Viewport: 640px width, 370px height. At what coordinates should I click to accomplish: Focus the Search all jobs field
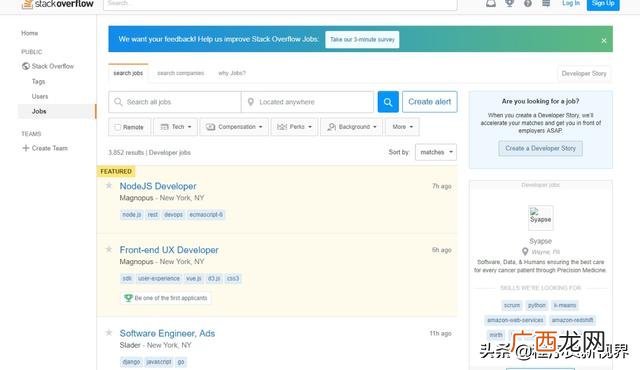(x=175, y=102)
